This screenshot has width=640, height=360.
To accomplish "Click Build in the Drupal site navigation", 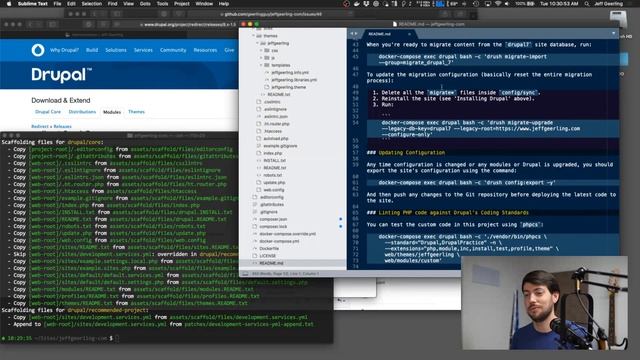I will coord(92,50).
